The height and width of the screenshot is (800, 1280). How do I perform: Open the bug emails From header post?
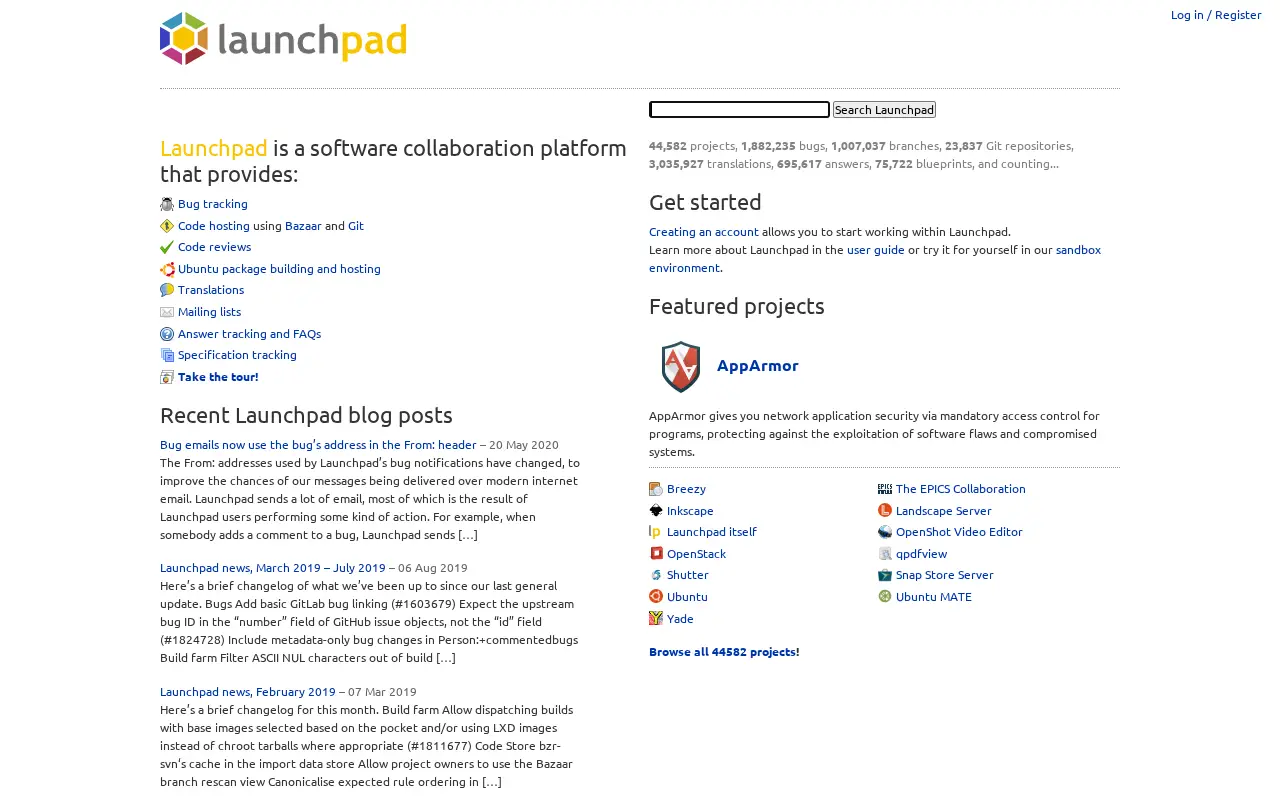[x=318, y=445]
